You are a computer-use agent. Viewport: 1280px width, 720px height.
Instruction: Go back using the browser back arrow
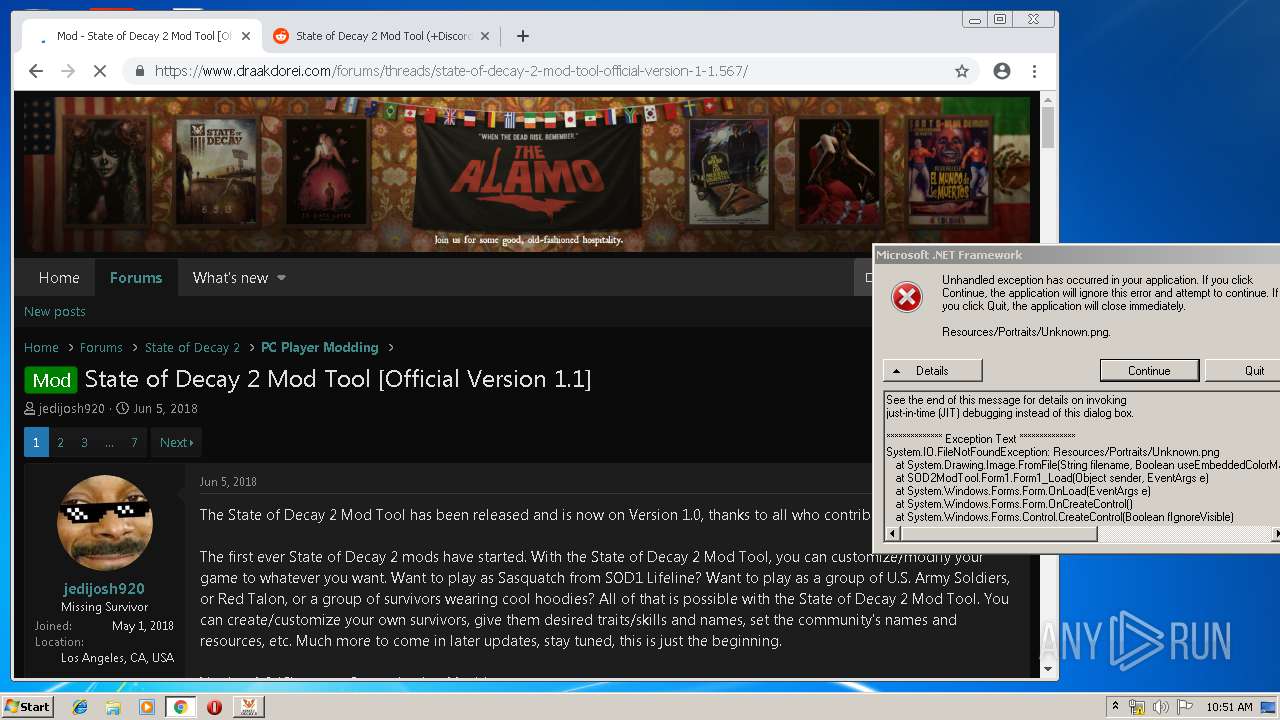pyautogui.click(x=36, y=71)
